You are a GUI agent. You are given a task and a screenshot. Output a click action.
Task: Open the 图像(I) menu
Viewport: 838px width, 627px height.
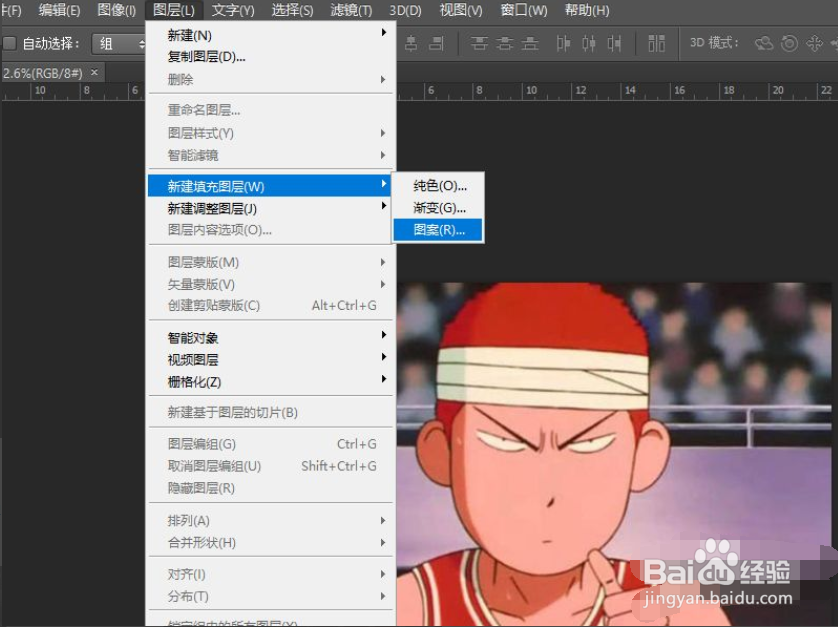click(117, 10)
